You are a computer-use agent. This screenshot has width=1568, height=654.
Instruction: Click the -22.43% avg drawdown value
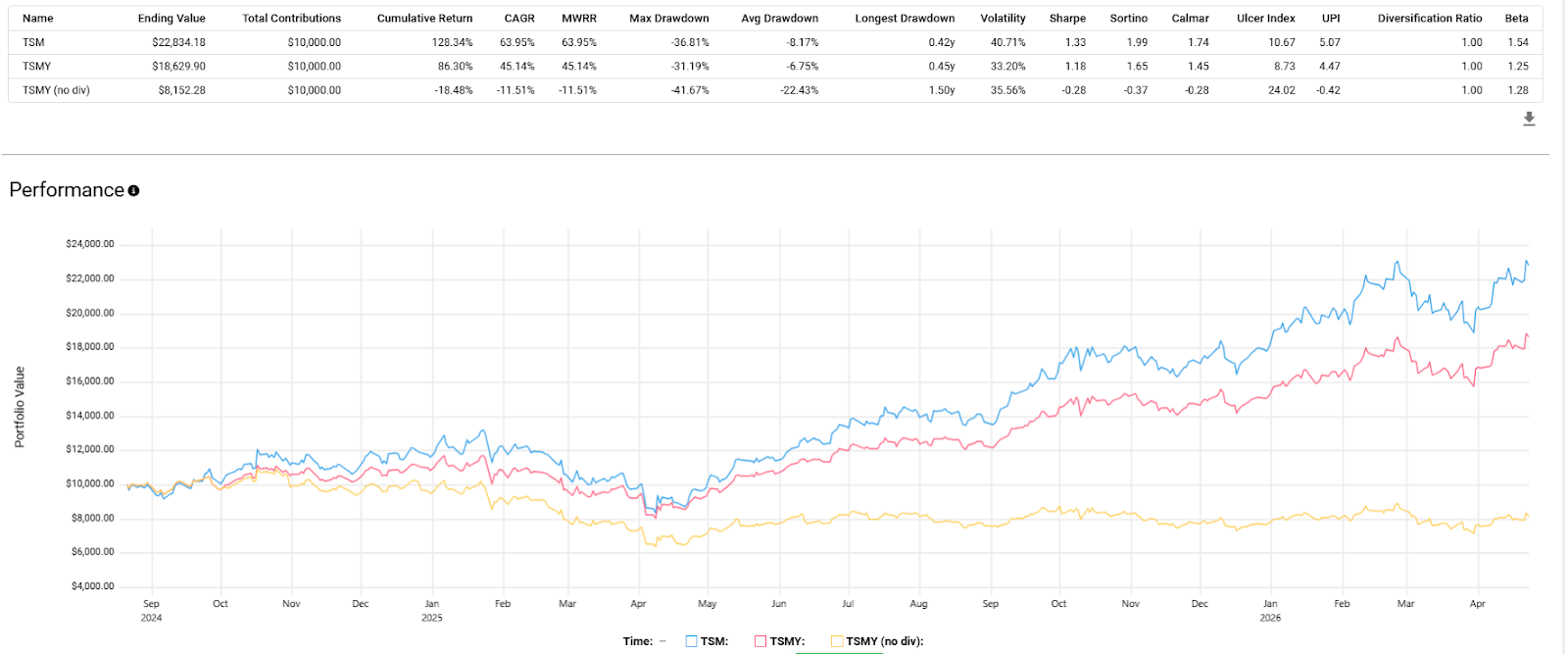click(x=800, y=90)
